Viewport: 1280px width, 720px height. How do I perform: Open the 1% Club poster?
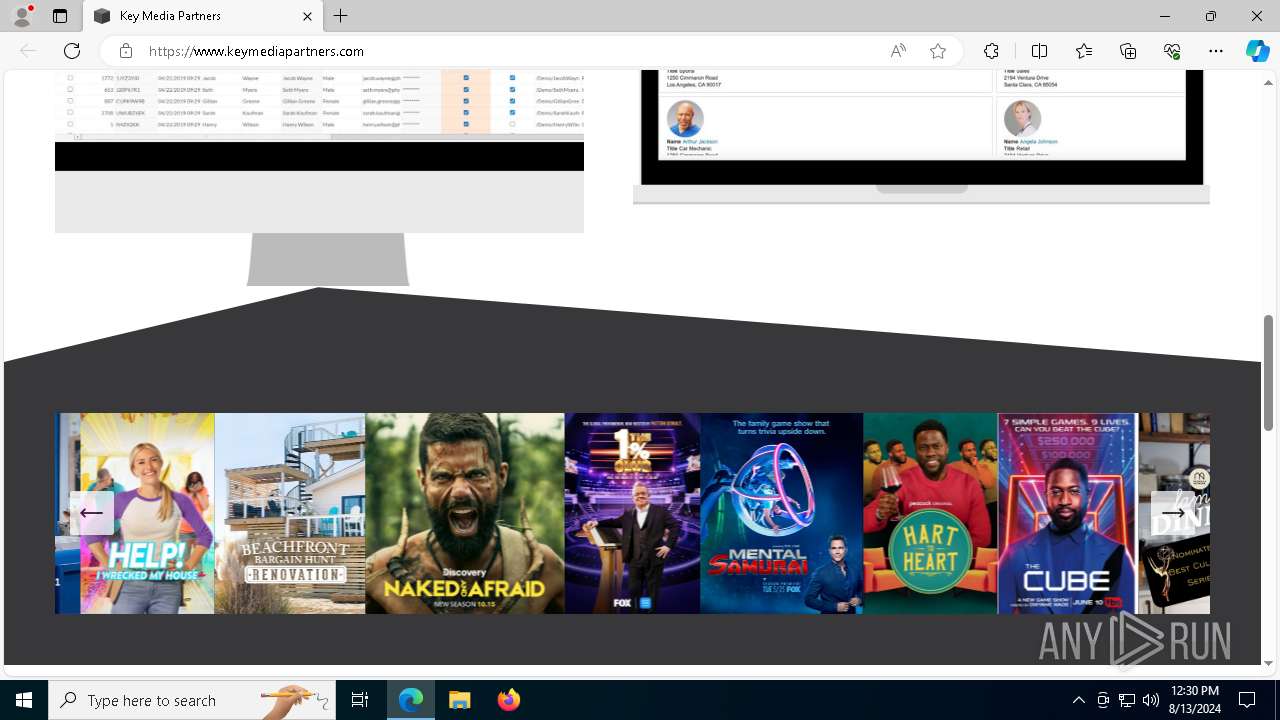632,513
